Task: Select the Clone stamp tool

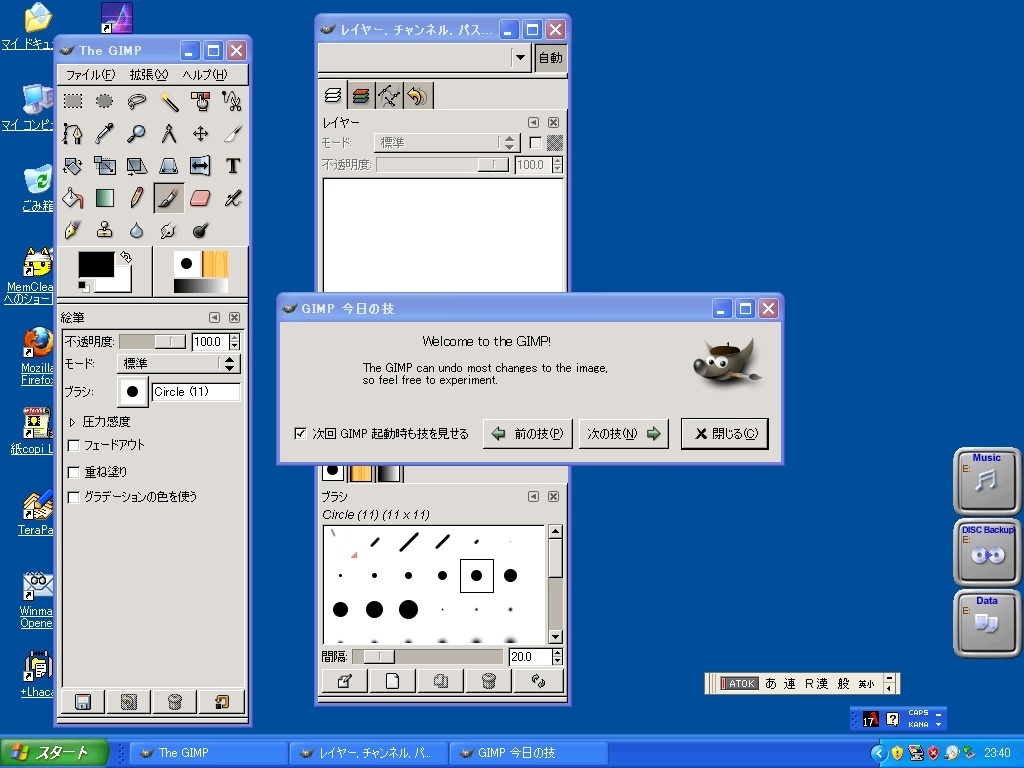Action: [x=104, y=230]
